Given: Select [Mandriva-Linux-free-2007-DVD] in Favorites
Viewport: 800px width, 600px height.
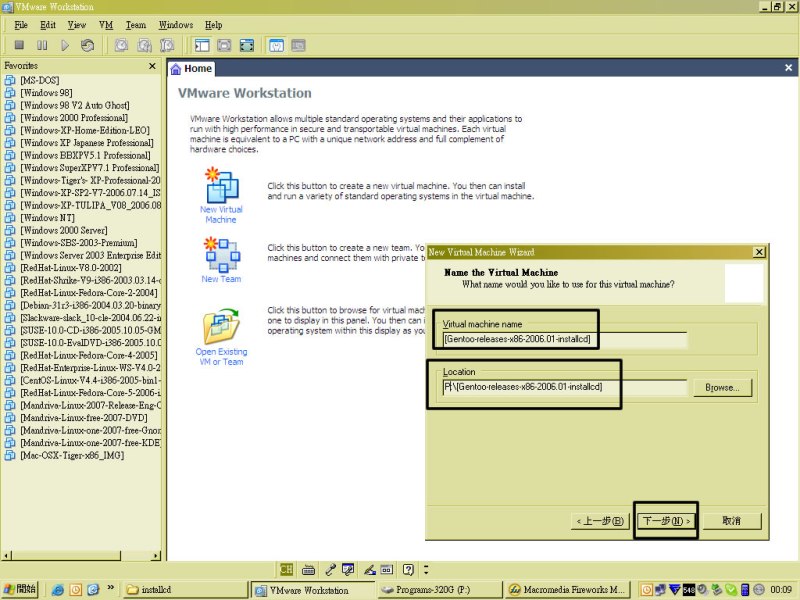Looking at the screenshot, I should click(x=84, y=418).
